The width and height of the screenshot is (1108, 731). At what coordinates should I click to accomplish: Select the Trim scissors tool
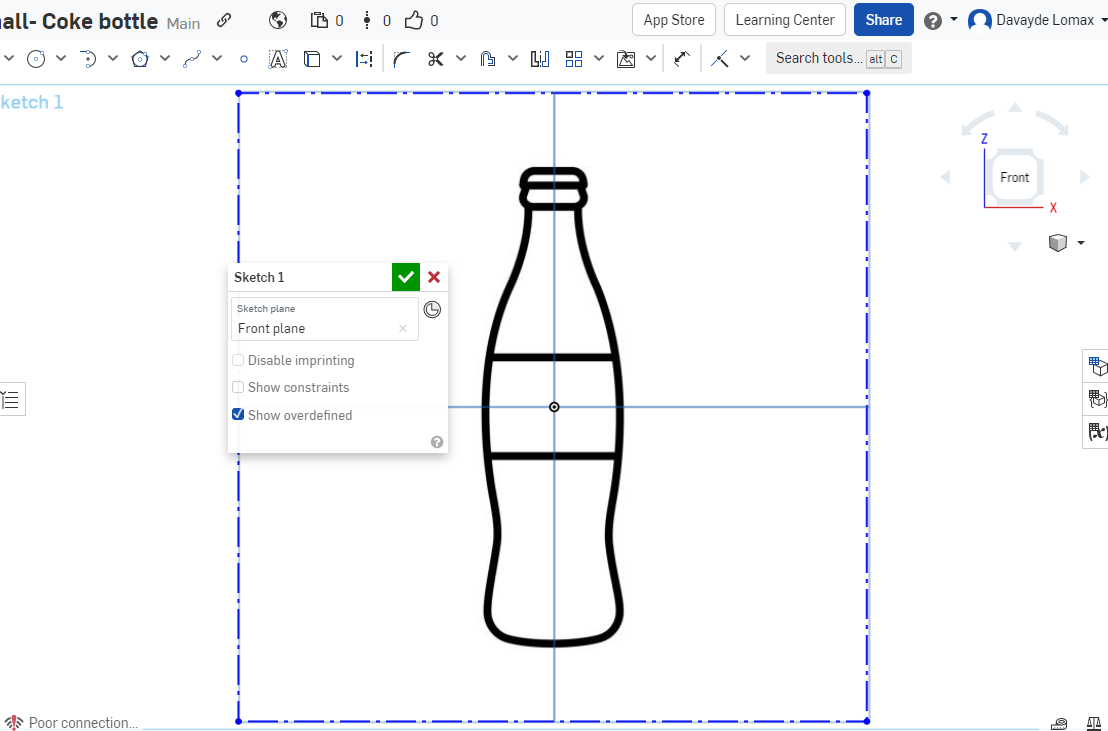coord(435,59)
